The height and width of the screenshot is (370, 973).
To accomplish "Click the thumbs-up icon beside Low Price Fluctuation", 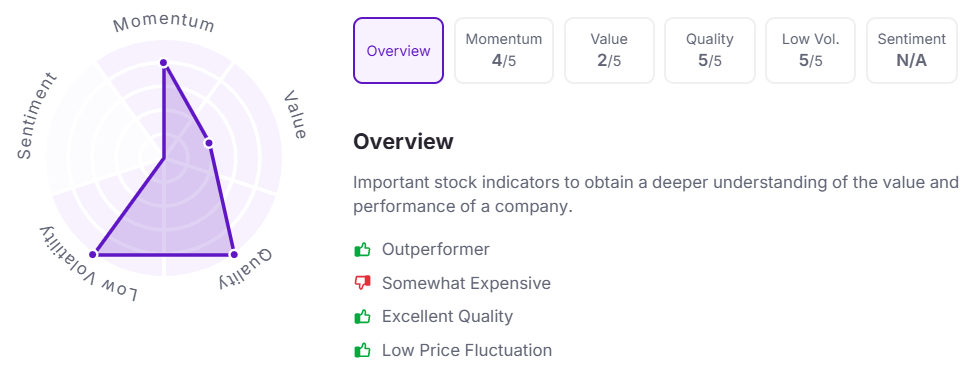I will [x=362, y=350].
